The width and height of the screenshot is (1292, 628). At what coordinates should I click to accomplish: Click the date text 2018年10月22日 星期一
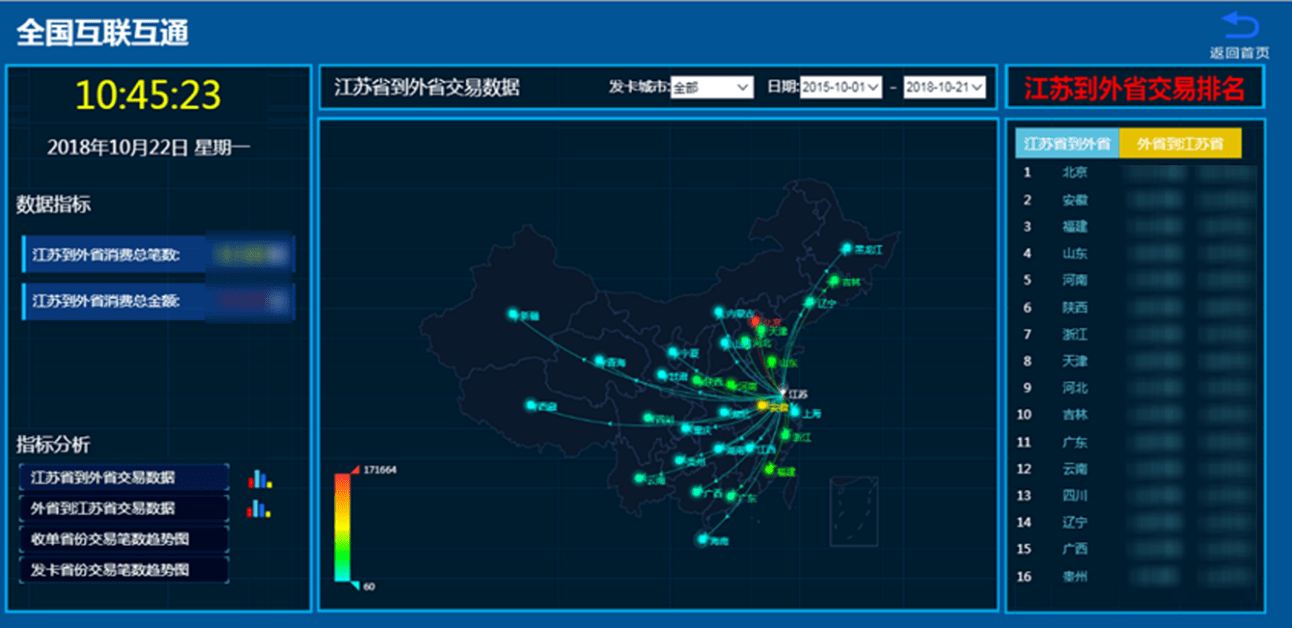coord(149,148)
